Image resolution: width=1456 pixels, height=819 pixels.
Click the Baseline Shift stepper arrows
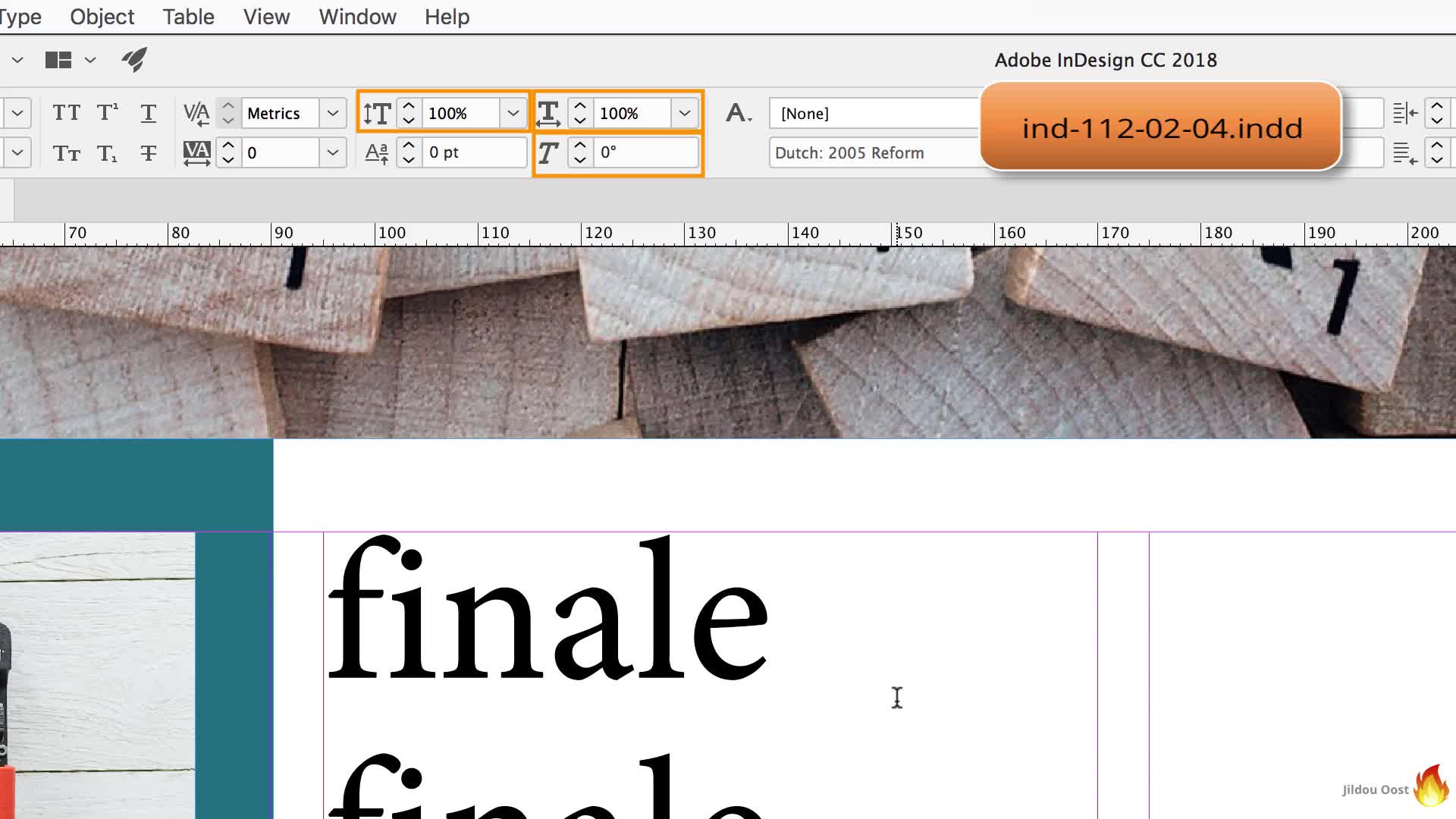point(409,153)
